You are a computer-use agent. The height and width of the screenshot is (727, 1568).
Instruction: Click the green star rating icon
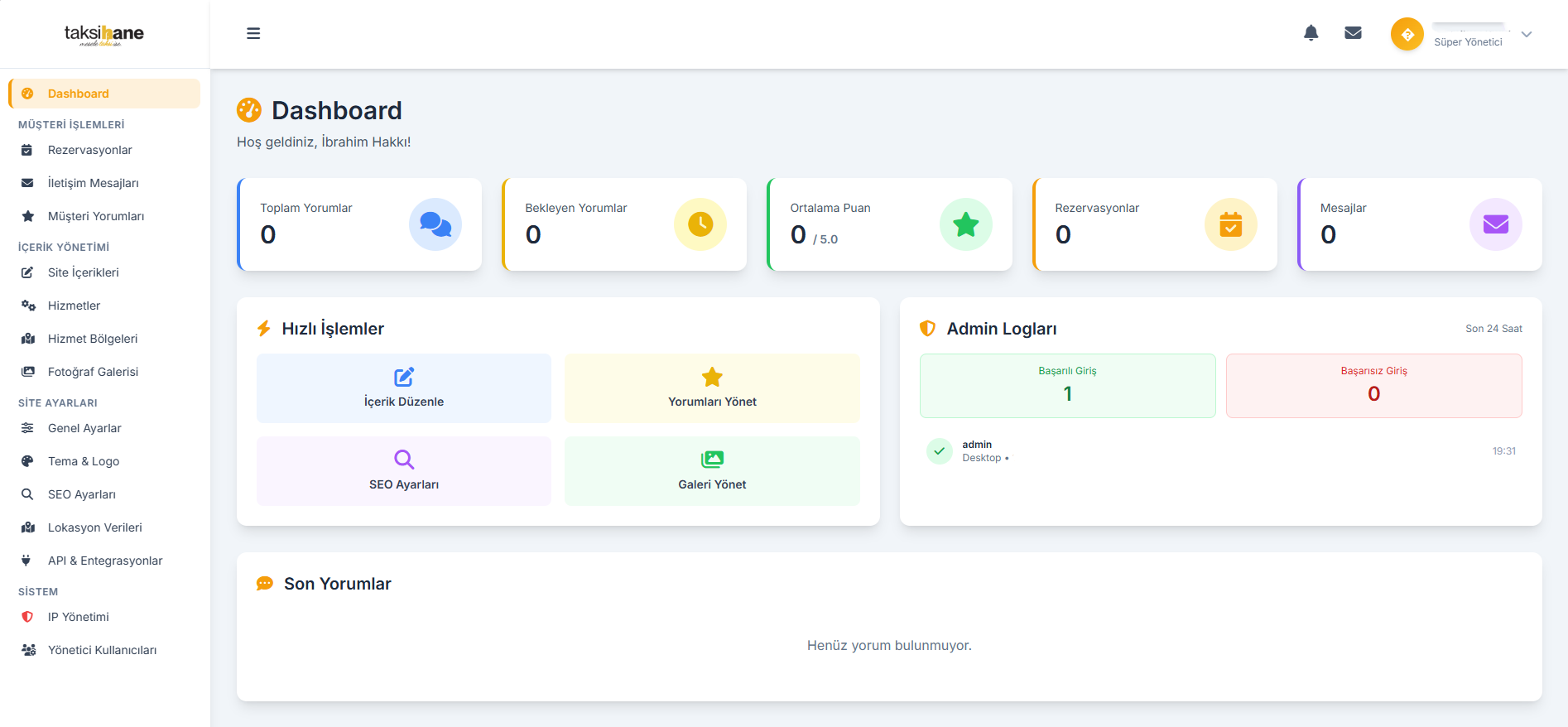pyautogui.click(x=965, y=224)
